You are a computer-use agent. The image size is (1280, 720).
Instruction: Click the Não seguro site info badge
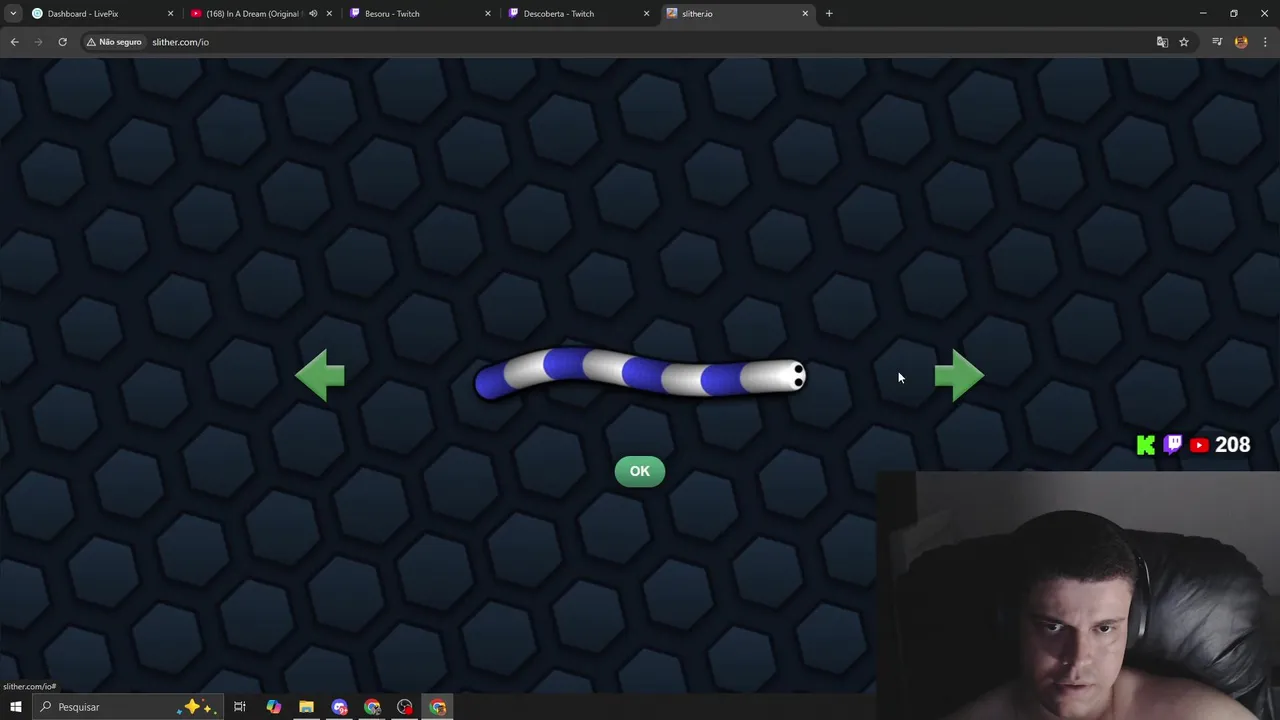pyautogui.click(x=114, y=42)
